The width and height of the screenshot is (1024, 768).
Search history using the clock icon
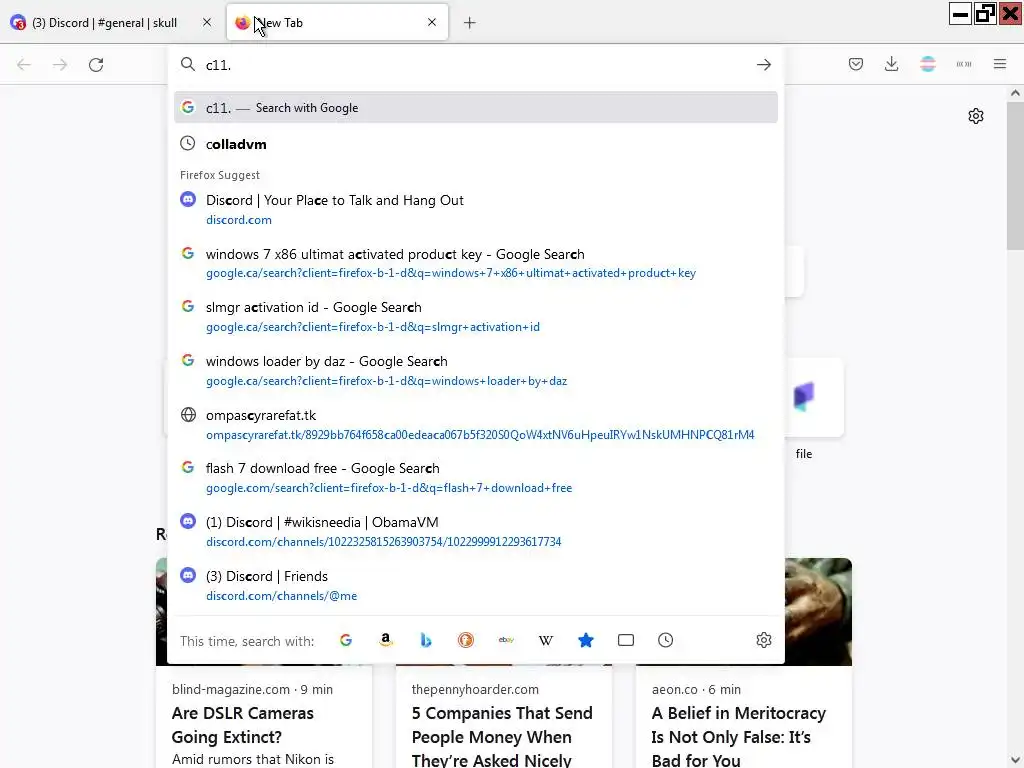[x=665, y=640]
